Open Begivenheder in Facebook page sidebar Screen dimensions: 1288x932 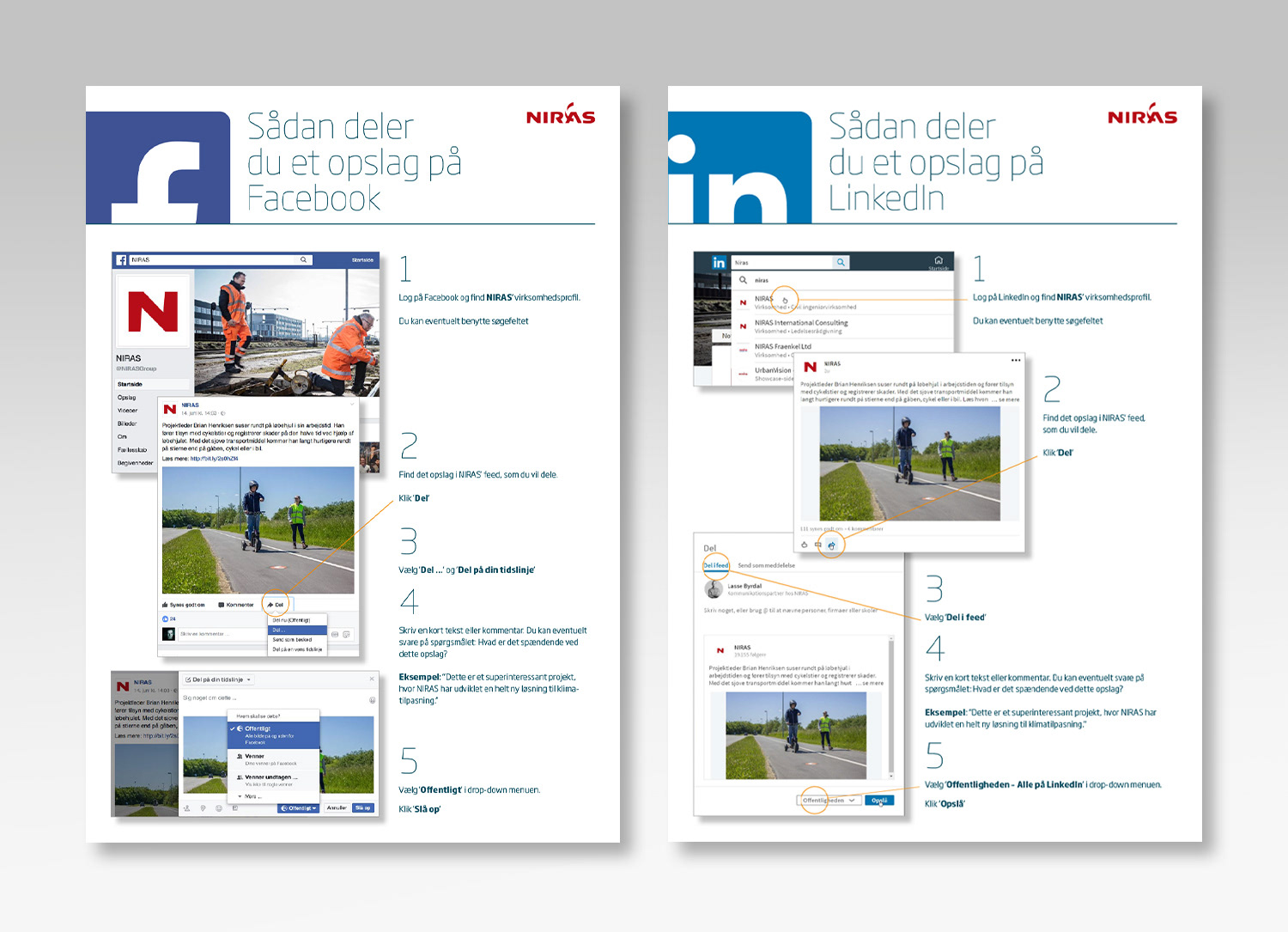point(137,463)
